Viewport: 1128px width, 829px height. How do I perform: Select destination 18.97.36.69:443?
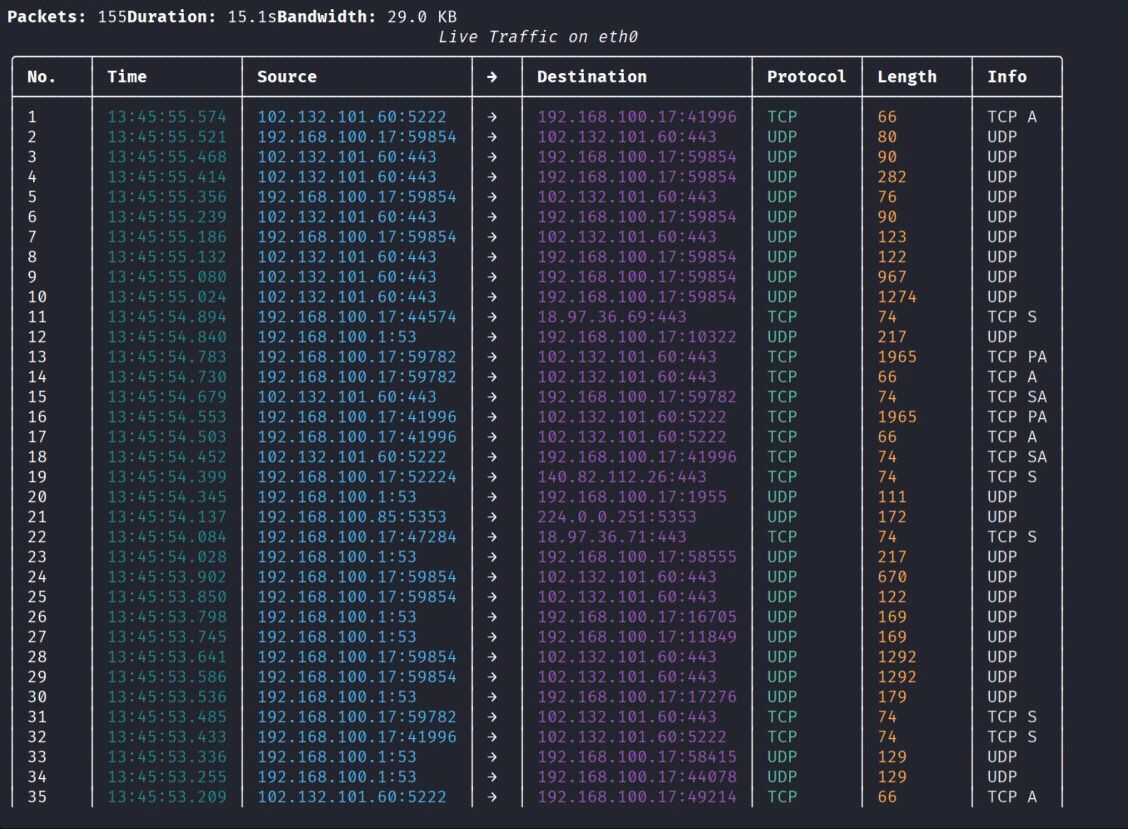click(x=611, y=317)
